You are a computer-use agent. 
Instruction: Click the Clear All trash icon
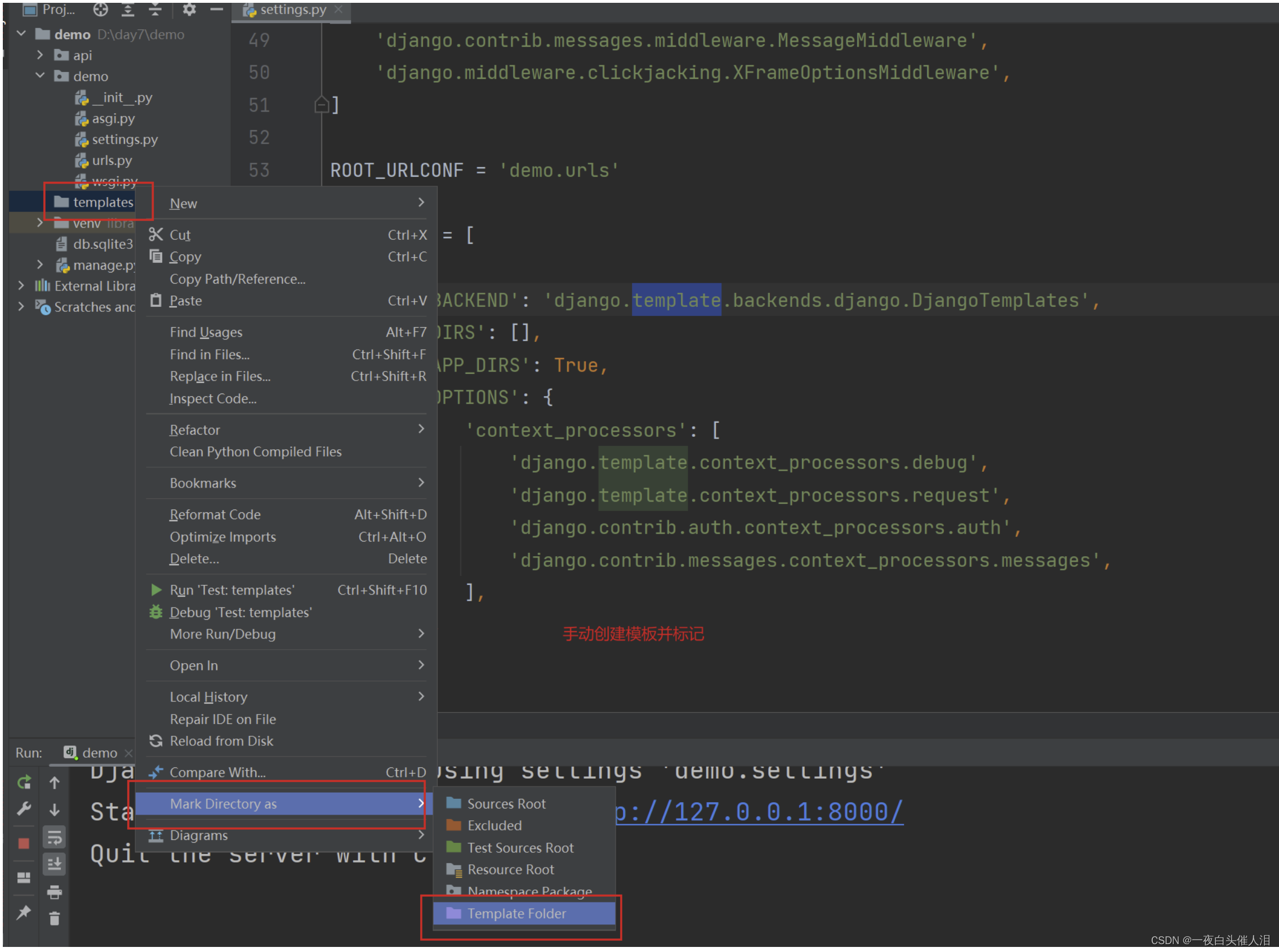click(x=54, y=918)
